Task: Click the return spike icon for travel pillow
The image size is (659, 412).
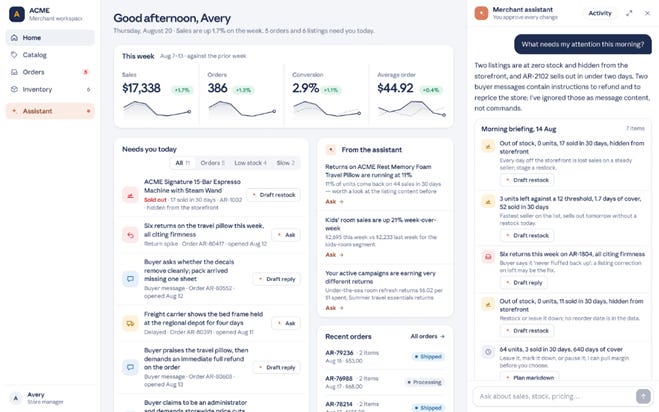Action: point(130,235)
